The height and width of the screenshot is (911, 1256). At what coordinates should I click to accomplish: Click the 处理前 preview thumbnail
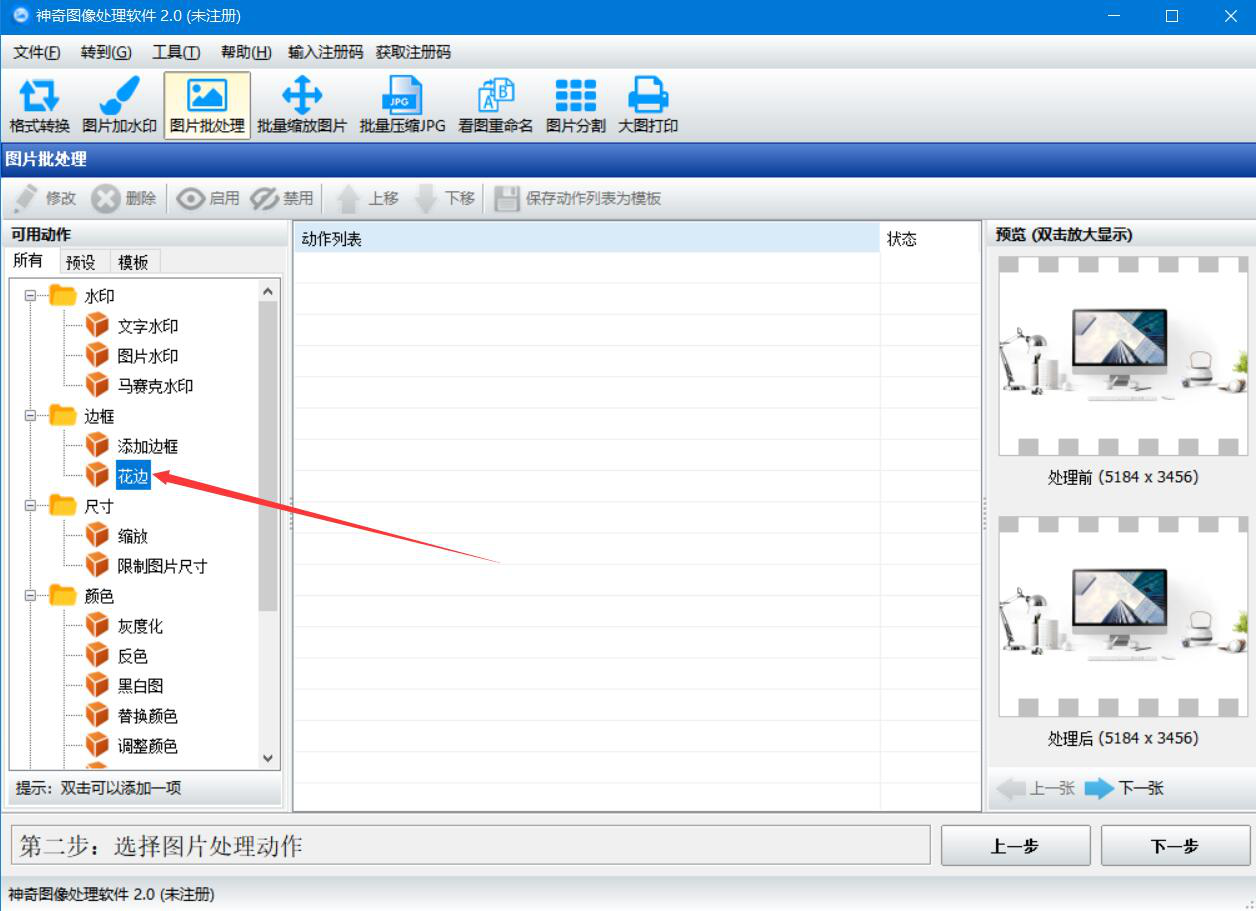[x=1123, y=356]
